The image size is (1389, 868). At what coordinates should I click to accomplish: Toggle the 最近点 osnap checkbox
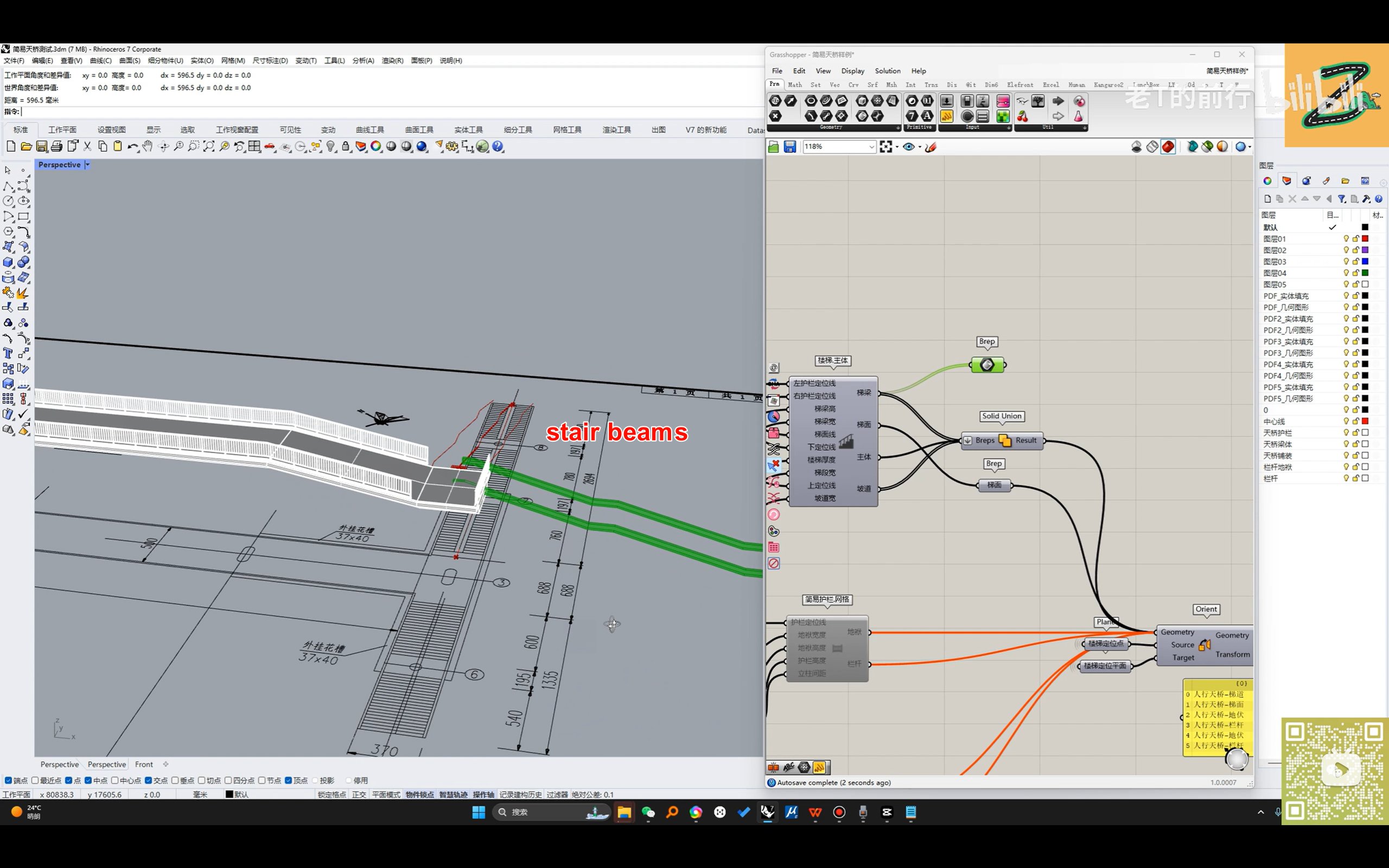35,780
